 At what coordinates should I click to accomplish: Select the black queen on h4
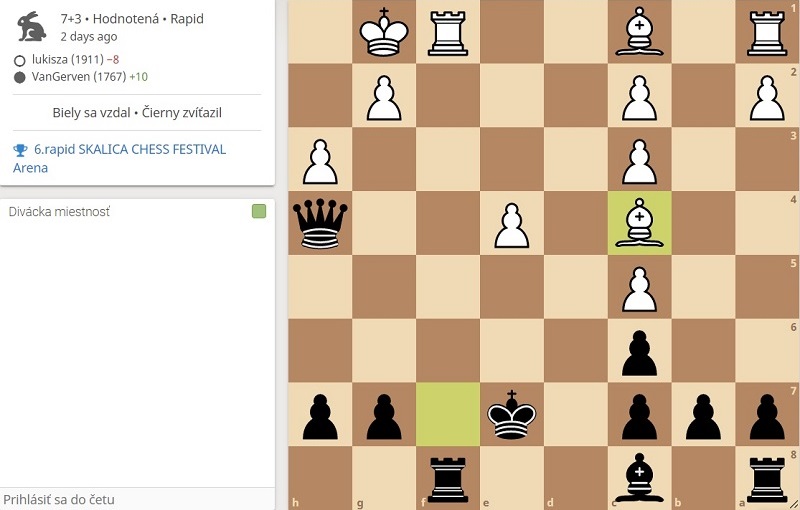[320, 223]
